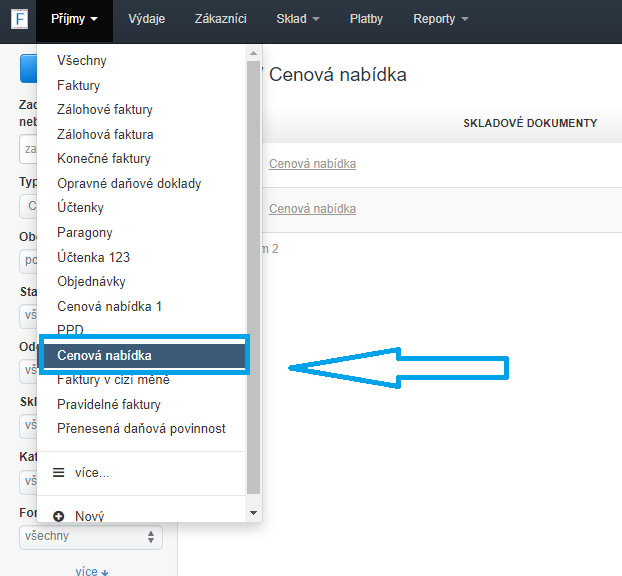This screenshot has width=622, height=576.
Task: Pick Faktury v cizí měně
Action: point(113,380)
